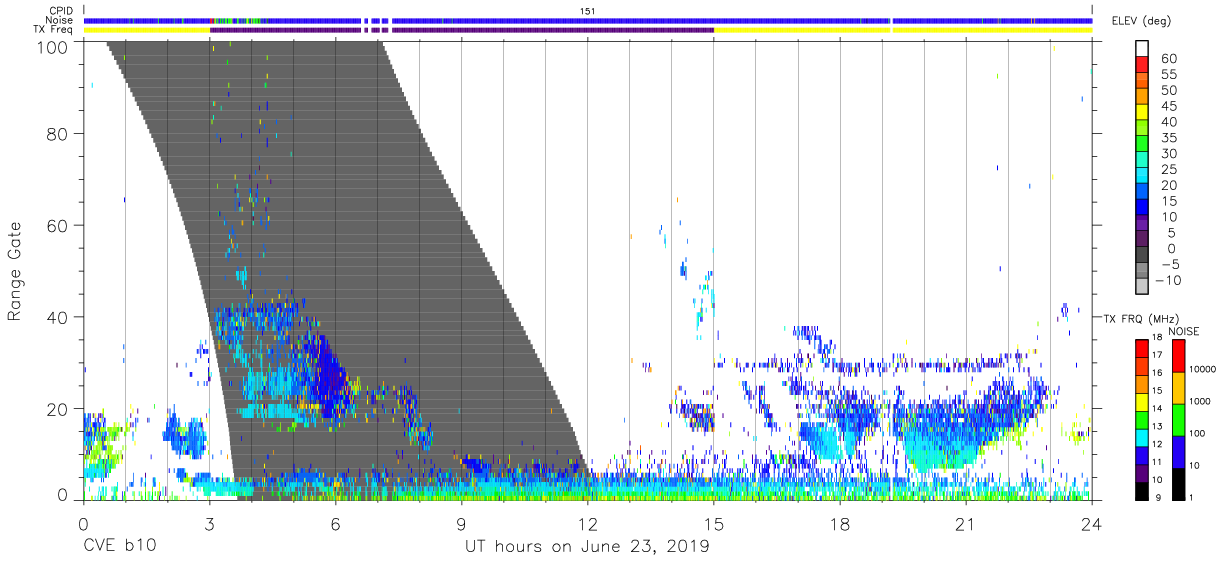This screenshot has width=1228, height=567.
Task: Click the 'CVE b10' radar label
Action: point(118,547)
